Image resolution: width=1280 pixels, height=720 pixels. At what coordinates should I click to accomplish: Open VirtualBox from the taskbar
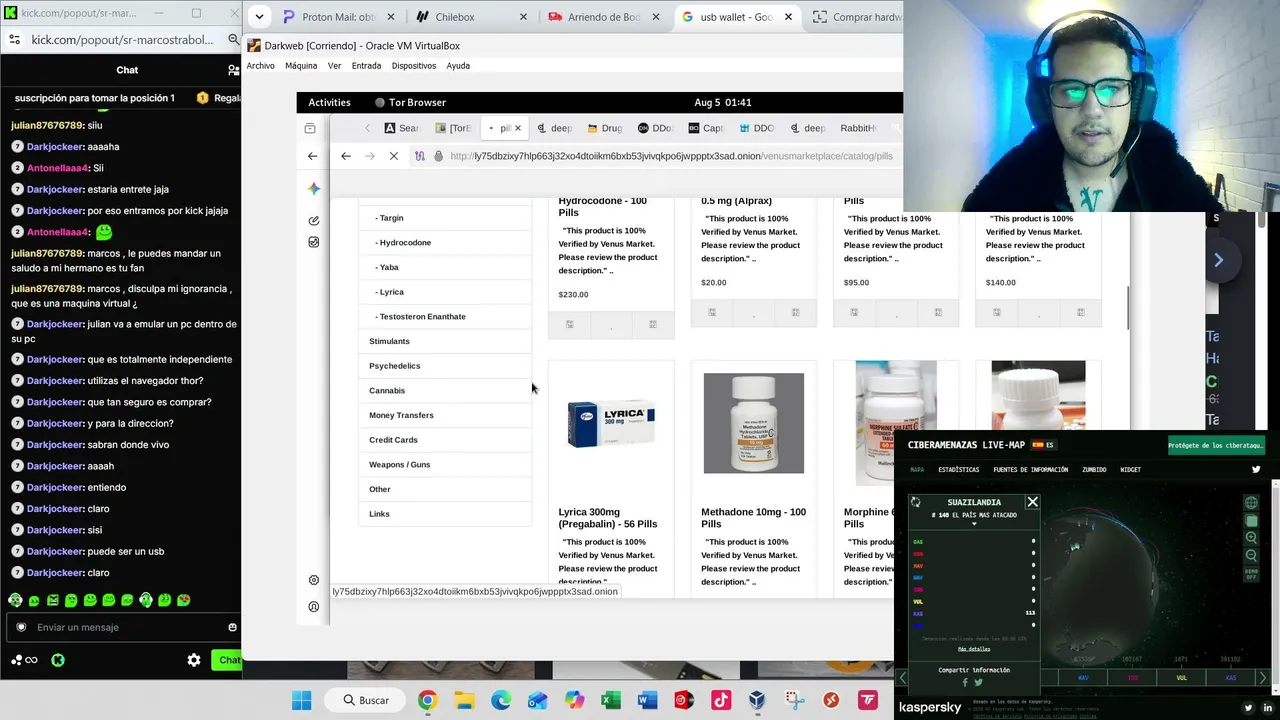(x=757, y=700)
